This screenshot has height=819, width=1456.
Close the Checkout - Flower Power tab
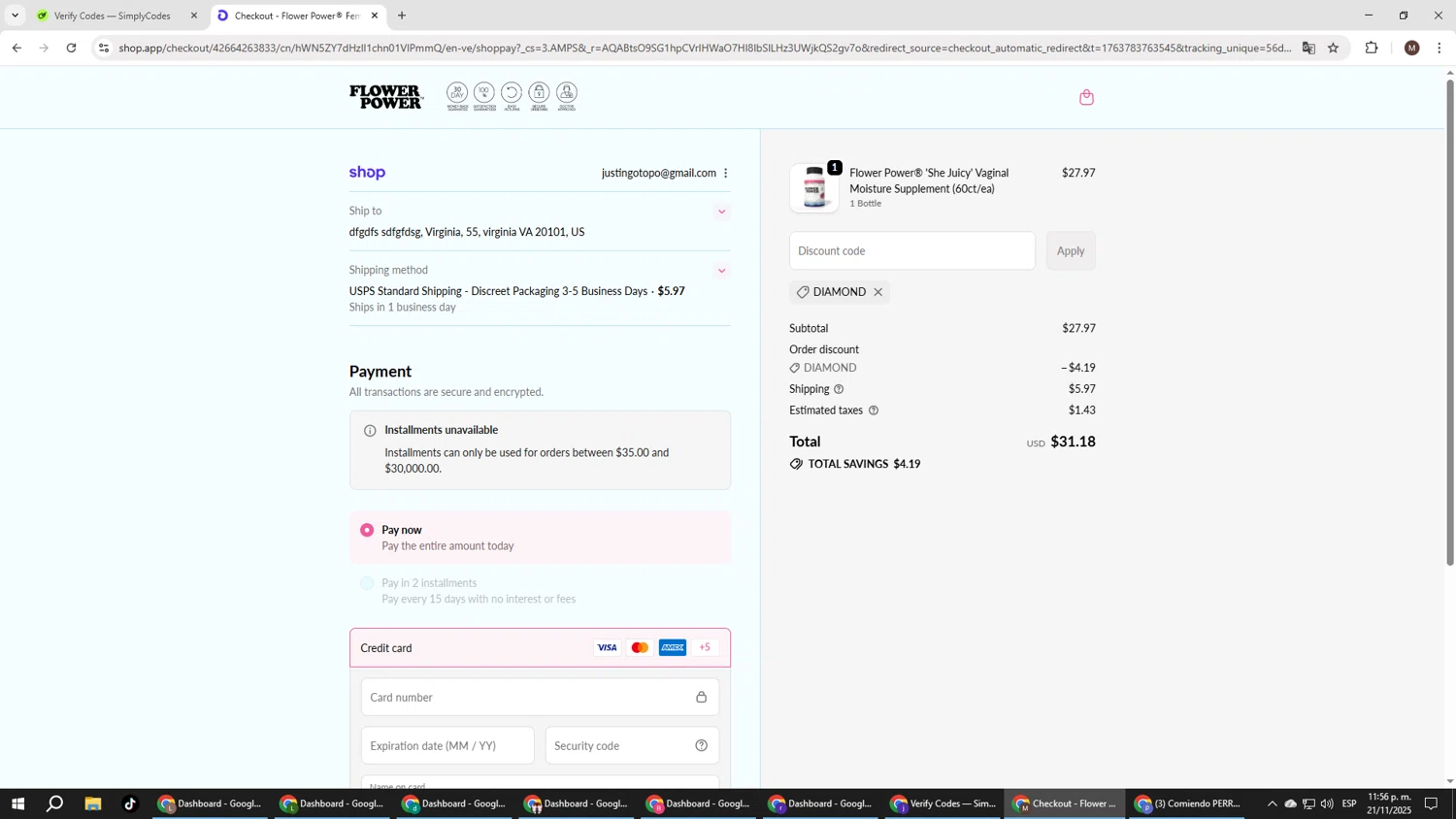375,16
